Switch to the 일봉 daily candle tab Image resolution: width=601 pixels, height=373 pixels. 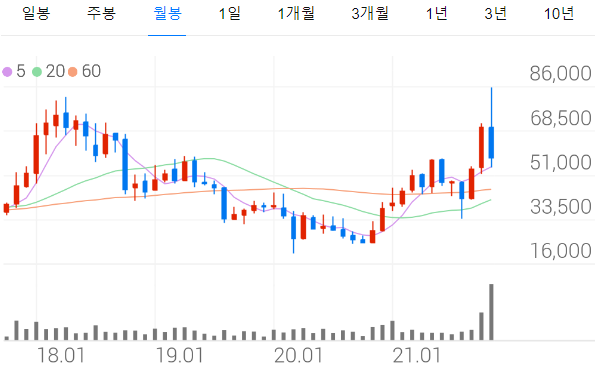pos(36,14)
